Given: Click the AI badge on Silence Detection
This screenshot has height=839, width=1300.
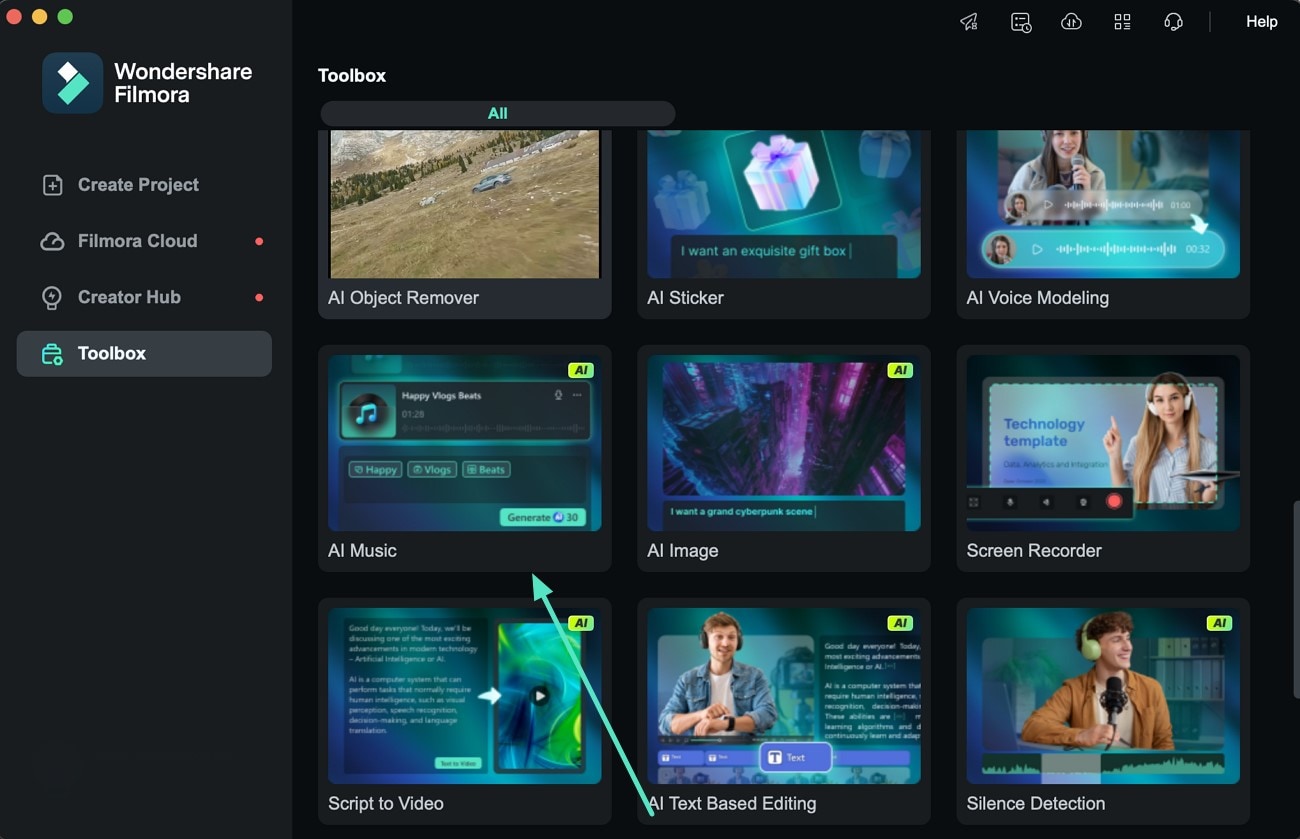Looking at the screenshot, I should point(1219,623).
